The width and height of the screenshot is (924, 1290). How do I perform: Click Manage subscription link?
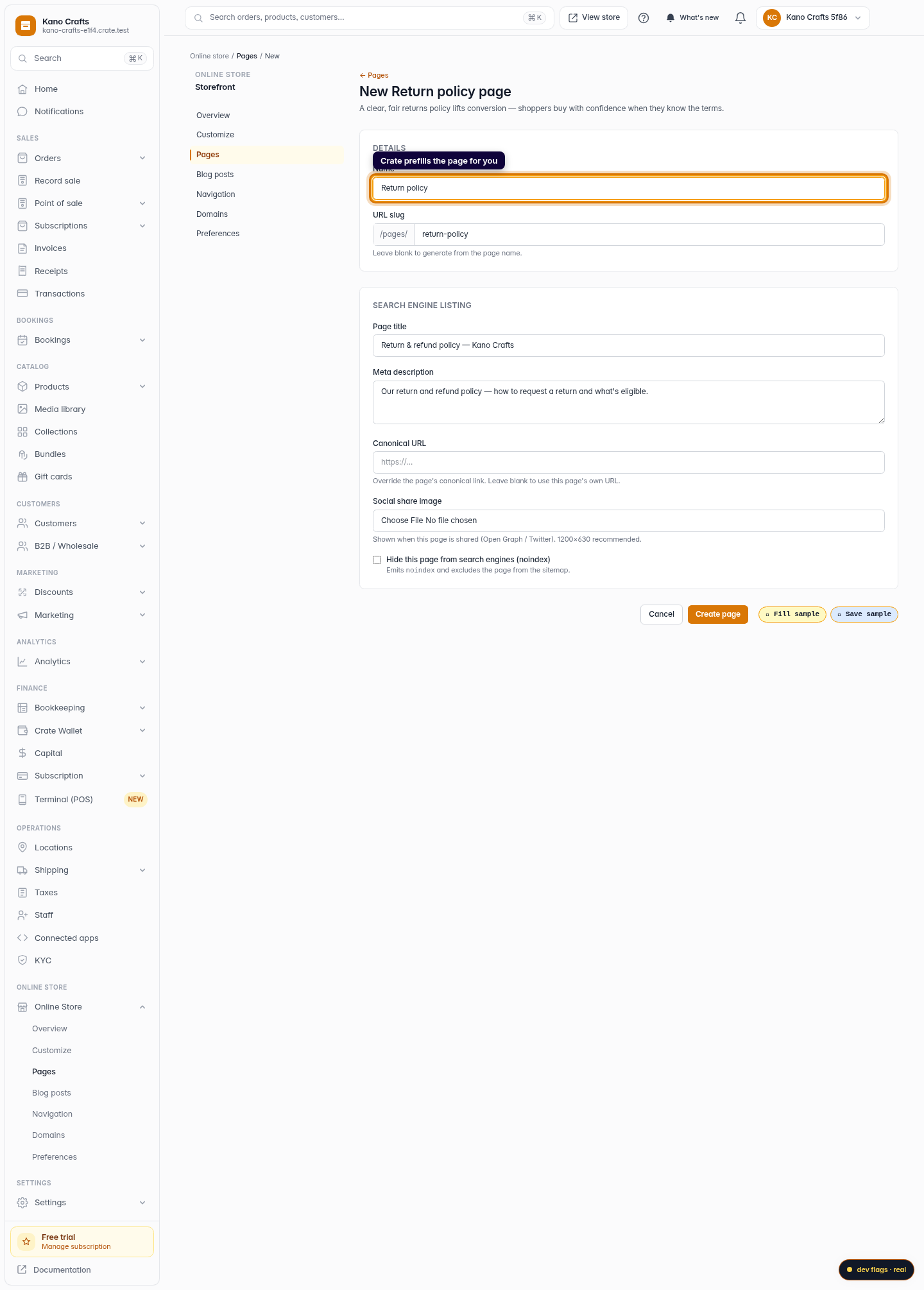(x=76, y=1247)
